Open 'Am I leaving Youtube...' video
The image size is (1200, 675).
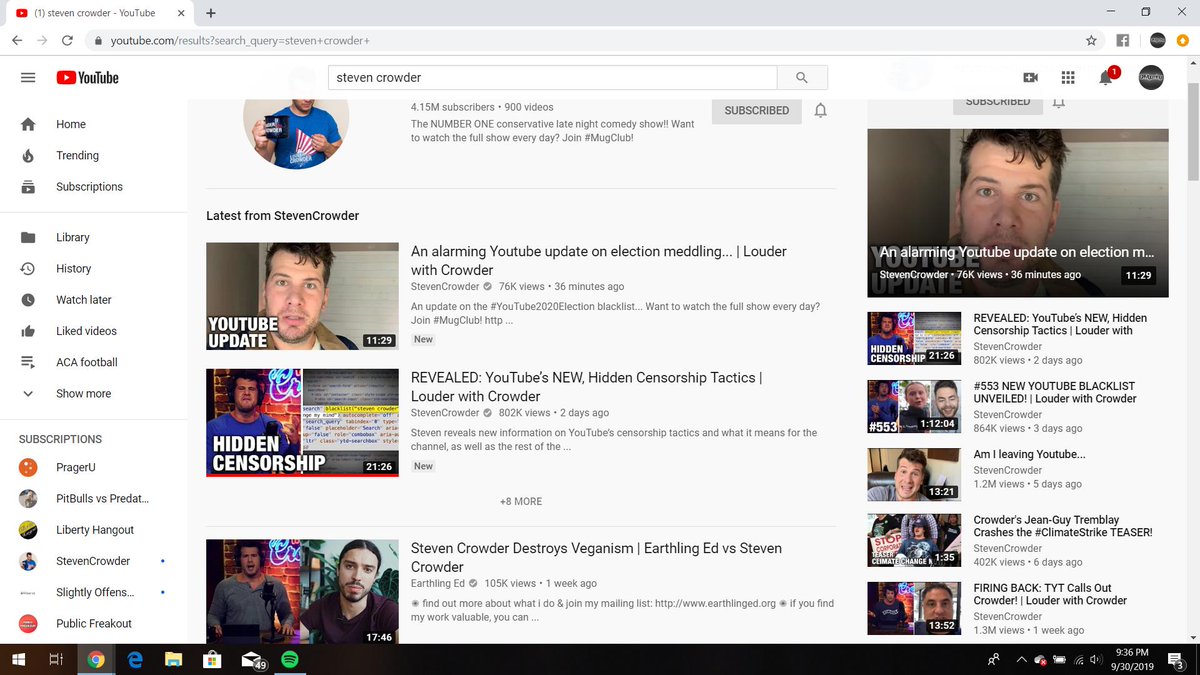[1029, 454]
